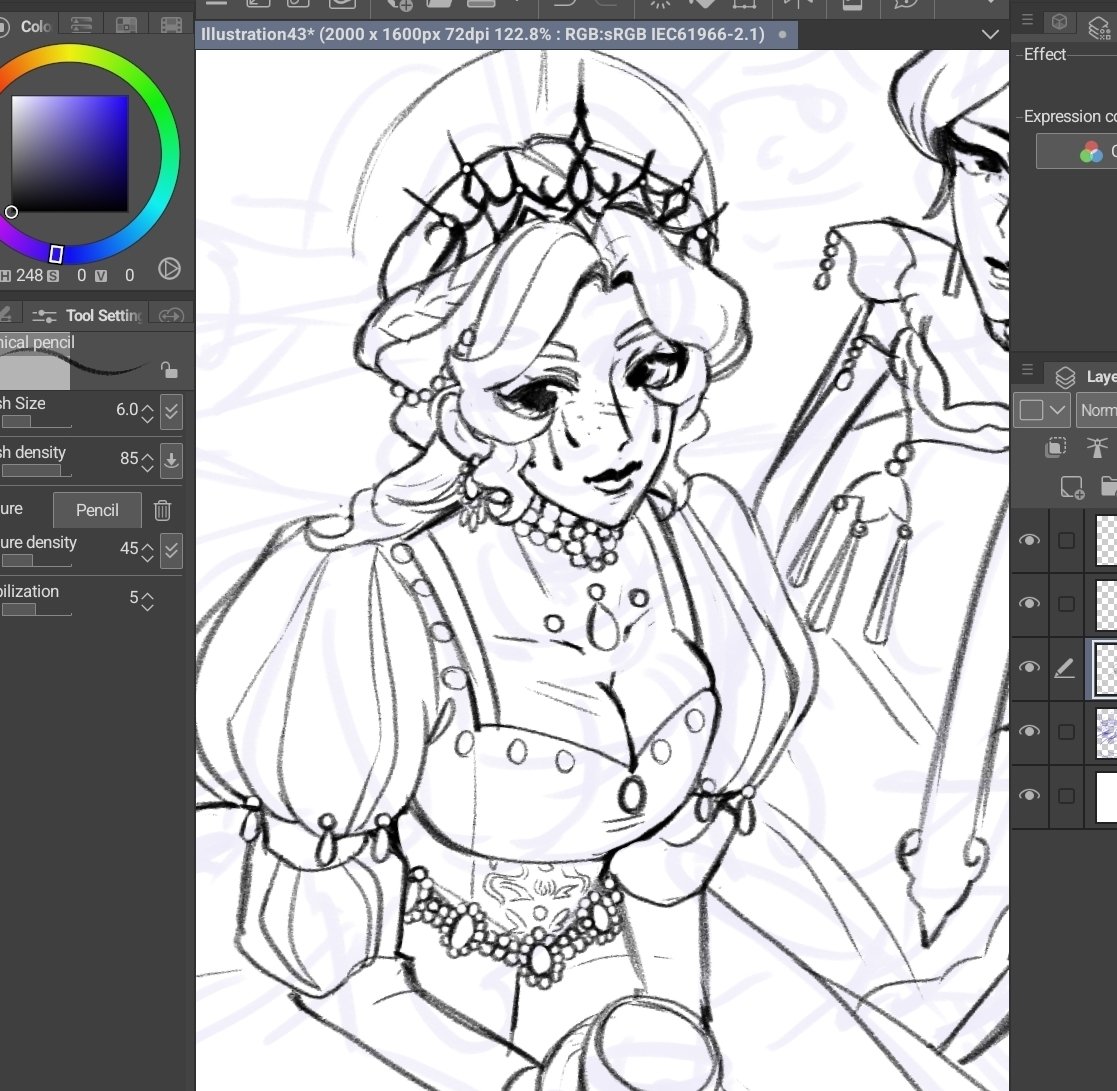Click the Stabilization stepper arrows
The height and width of the screenshot is (1091, 1117).
147,601
